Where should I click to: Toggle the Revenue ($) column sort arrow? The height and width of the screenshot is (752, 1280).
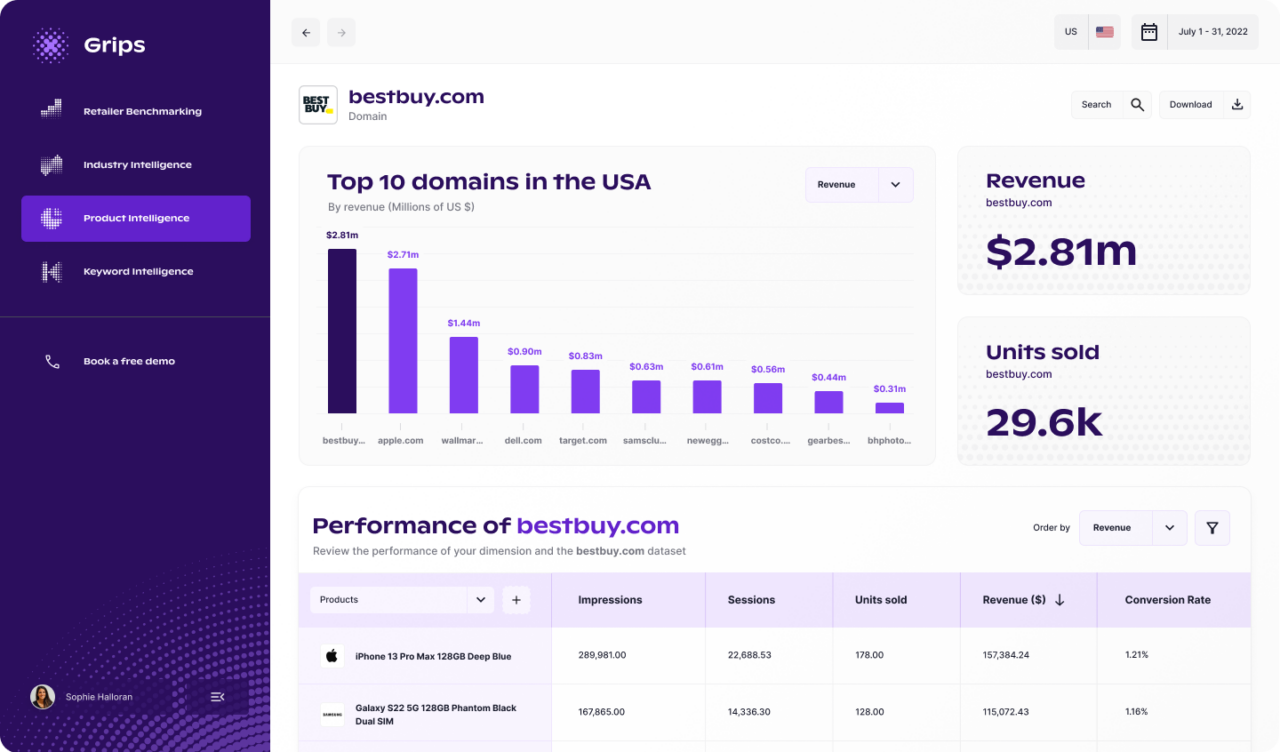tap(1060, 600)
